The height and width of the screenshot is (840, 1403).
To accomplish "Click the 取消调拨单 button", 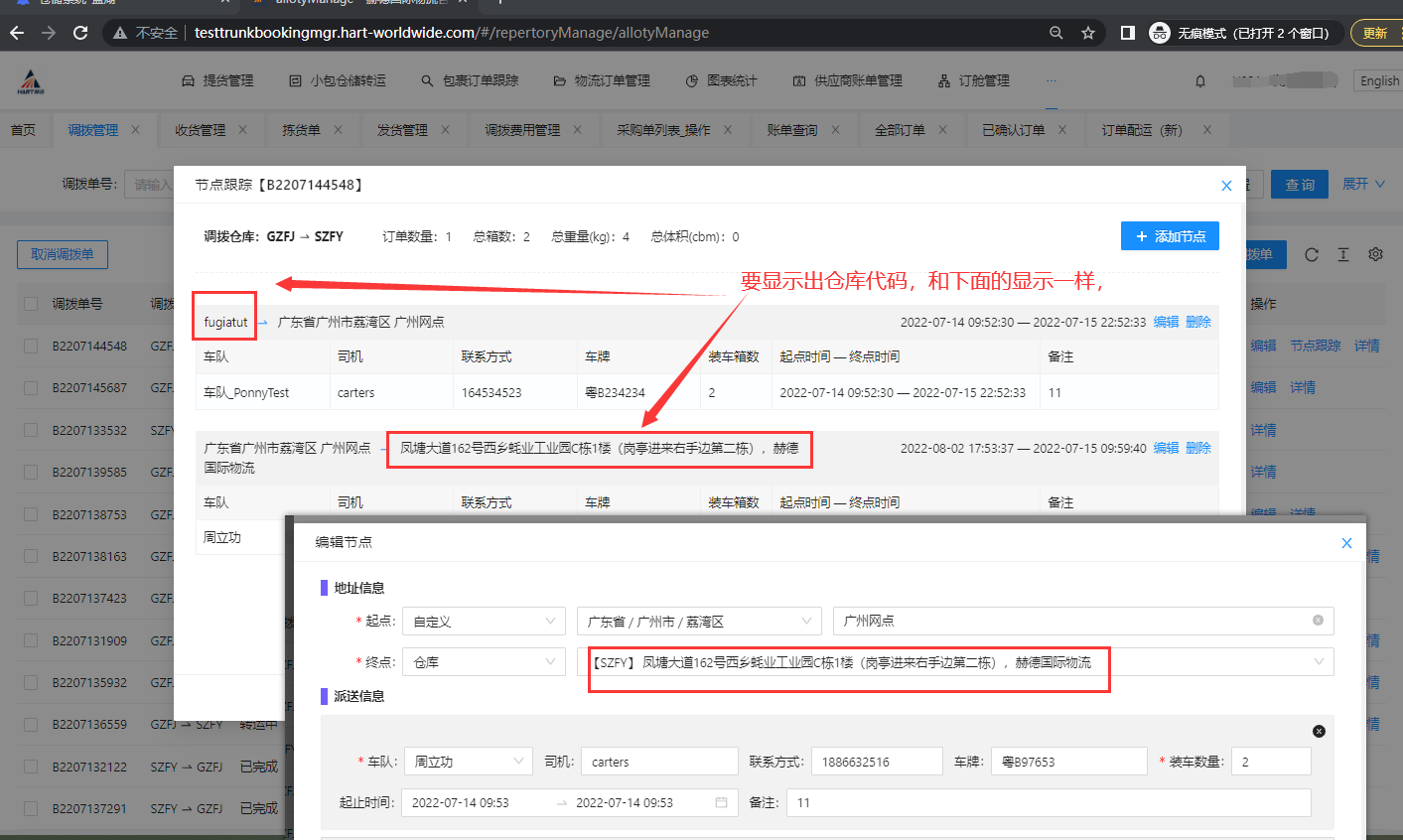I will pos(63,255).
